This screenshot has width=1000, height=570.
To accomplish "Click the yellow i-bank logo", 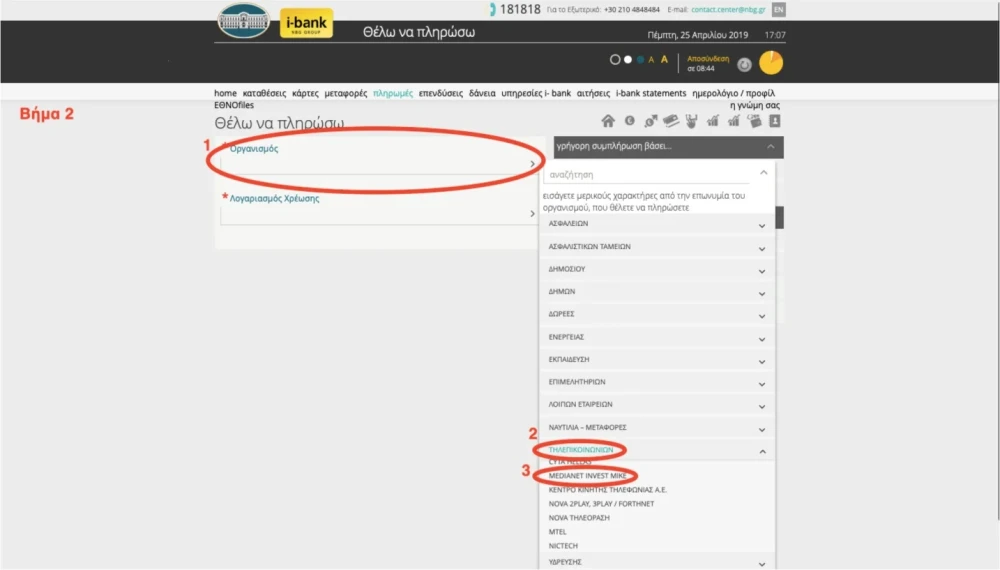I will [306, 23].
